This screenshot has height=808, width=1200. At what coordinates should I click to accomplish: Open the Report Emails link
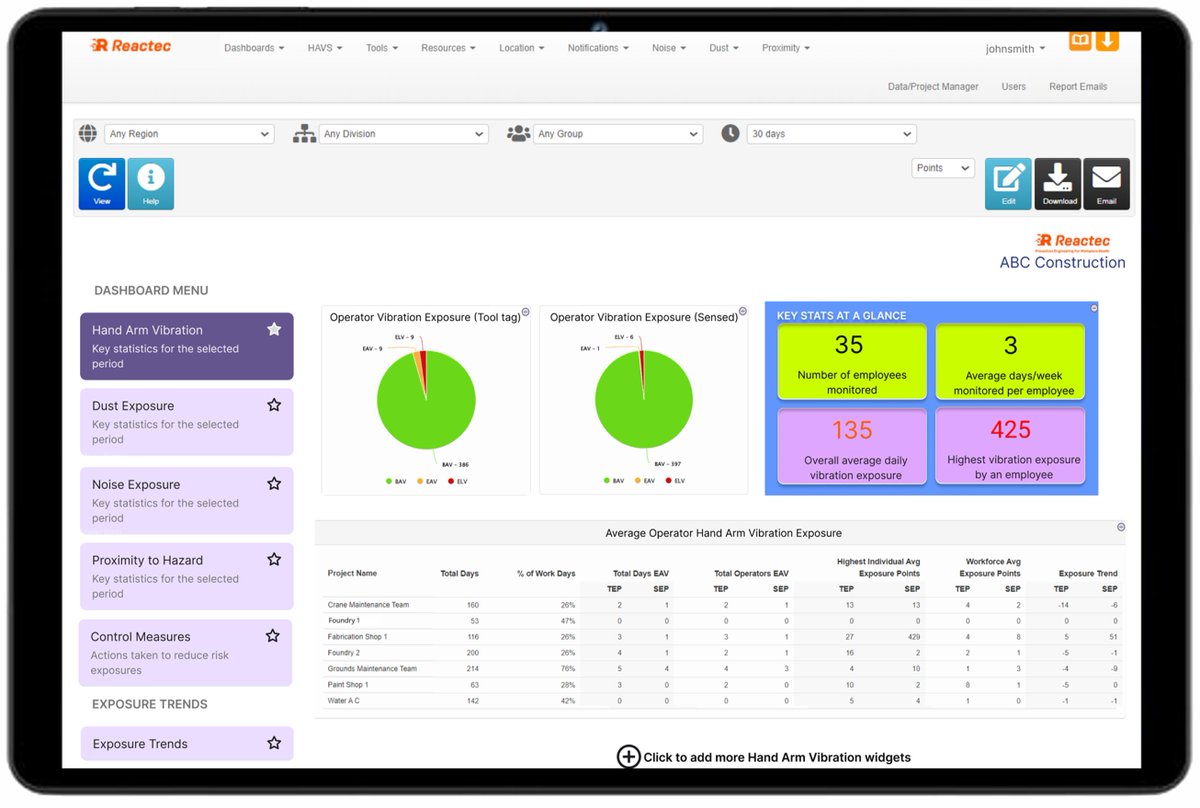(x=1078, y=87)
